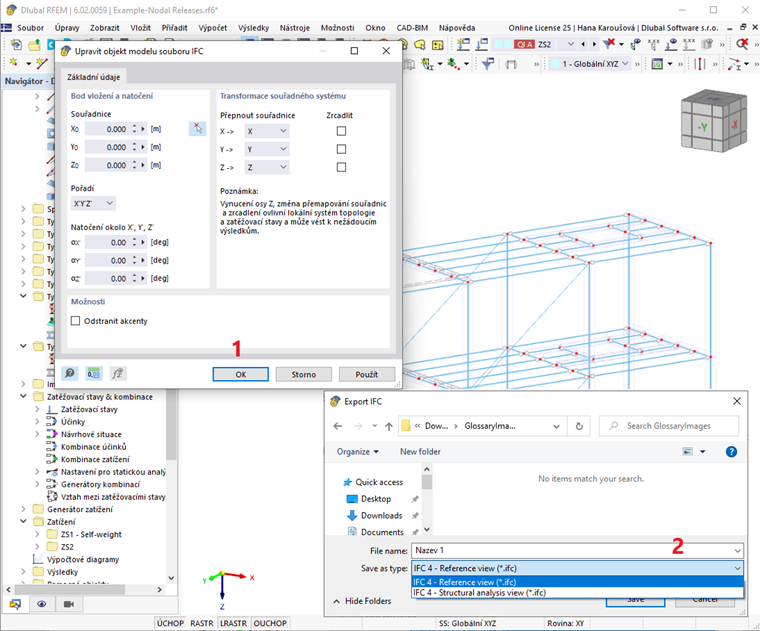Click the New Model icon in toolbar
The width and height of the screenshot is (760, 631).
pyautogui.click(x=16, y=46)
